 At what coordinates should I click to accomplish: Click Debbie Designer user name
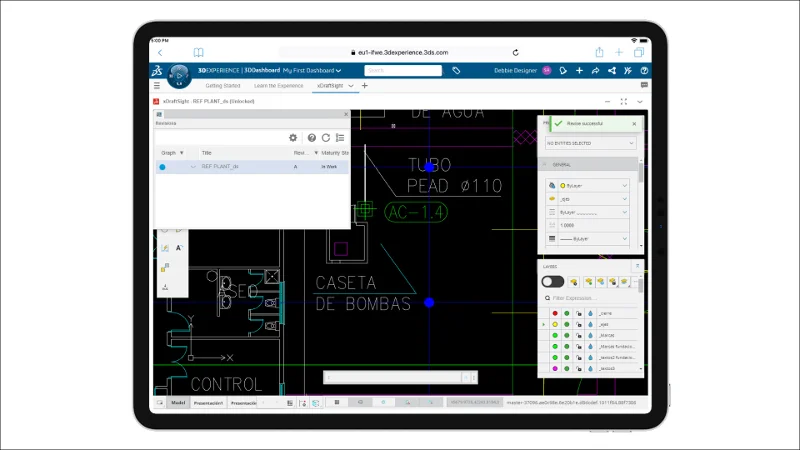[x=515, y=70]
